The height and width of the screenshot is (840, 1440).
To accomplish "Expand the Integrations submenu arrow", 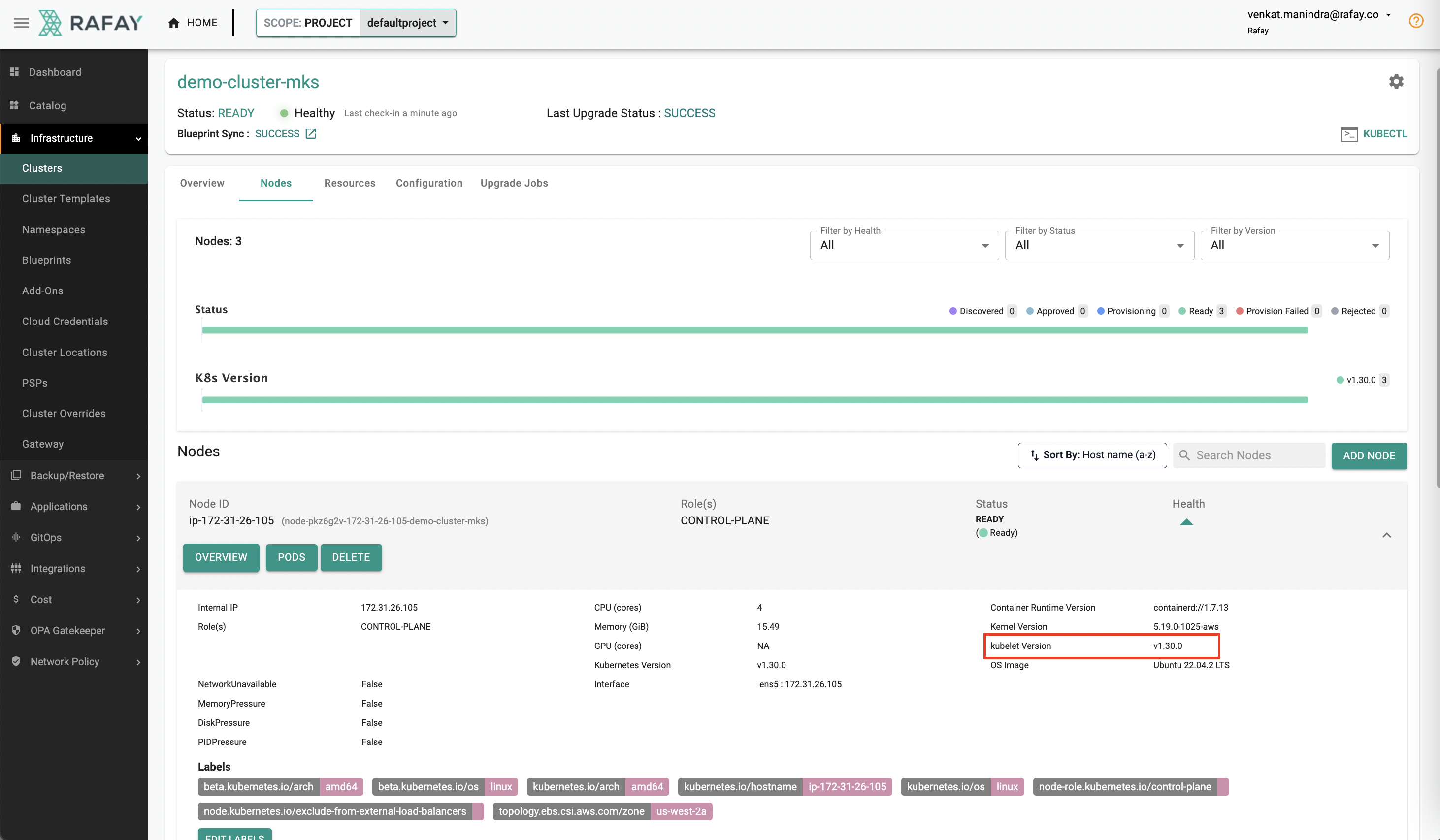I will point(138,569).
